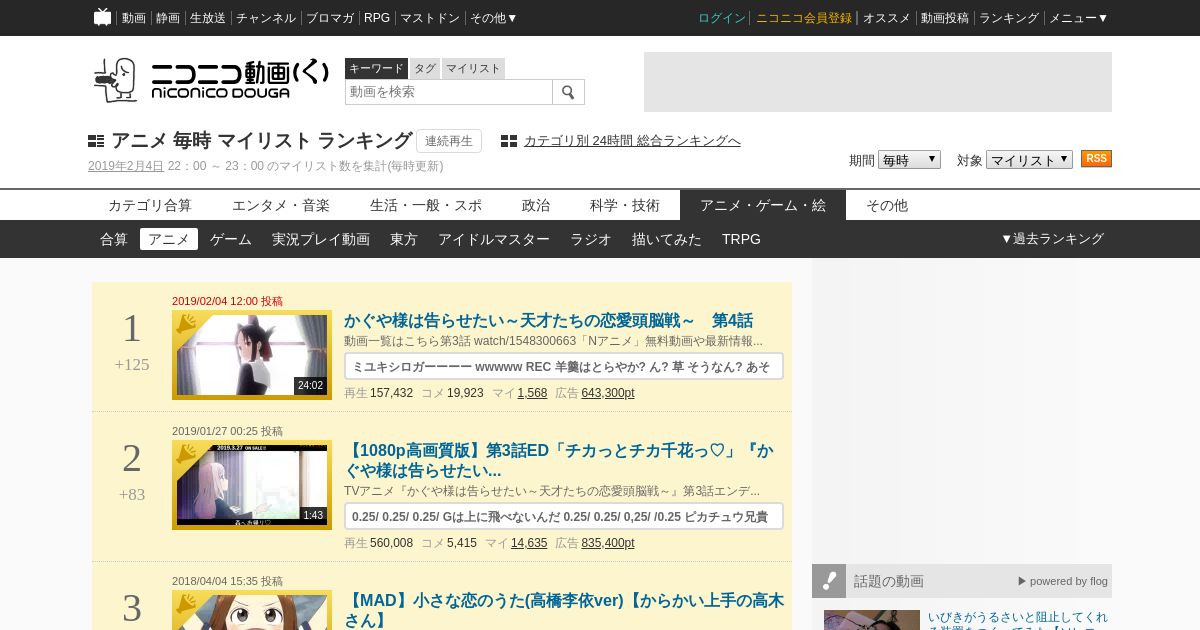1200x630 pixels.
Task: Click the ニコニコ会員登録 link
Action: pos(804,18)
